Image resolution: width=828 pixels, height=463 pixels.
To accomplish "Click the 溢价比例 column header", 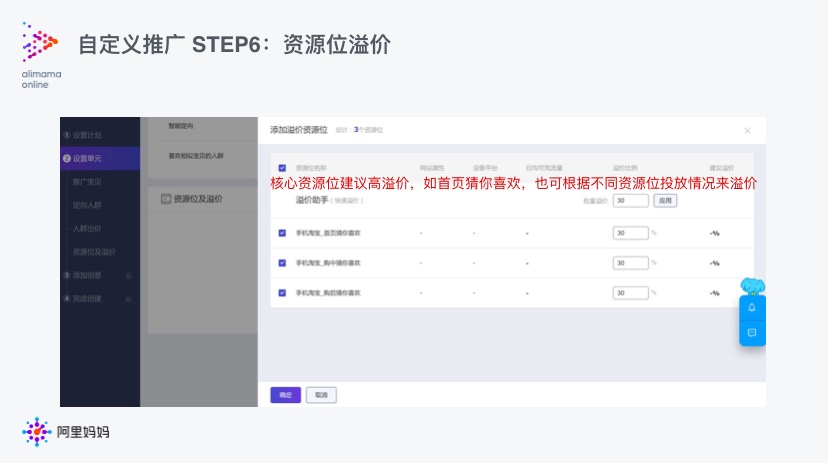I will 625,168.
